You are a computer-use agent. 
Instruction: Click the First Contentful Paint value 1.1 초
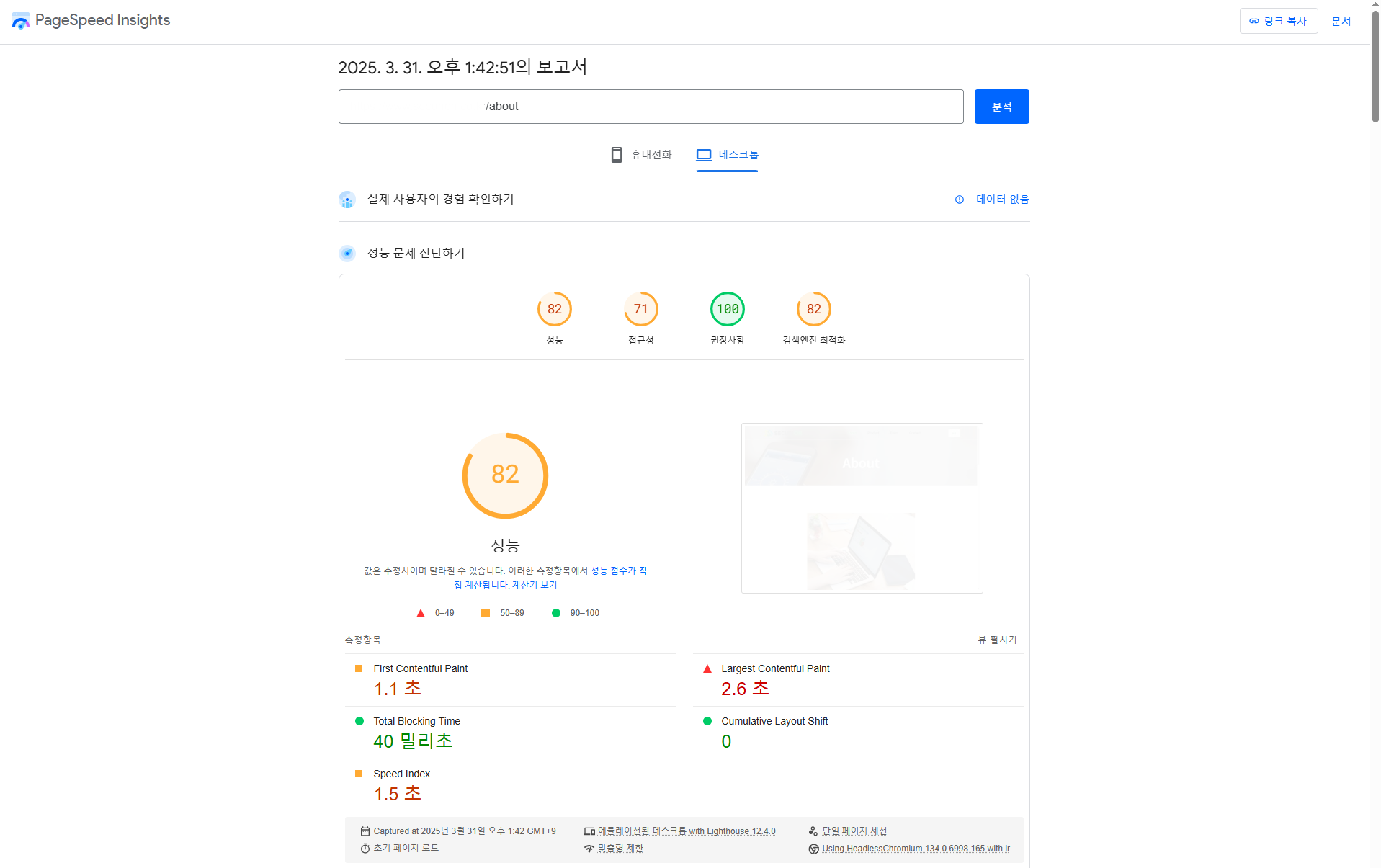tap(398, 689)
